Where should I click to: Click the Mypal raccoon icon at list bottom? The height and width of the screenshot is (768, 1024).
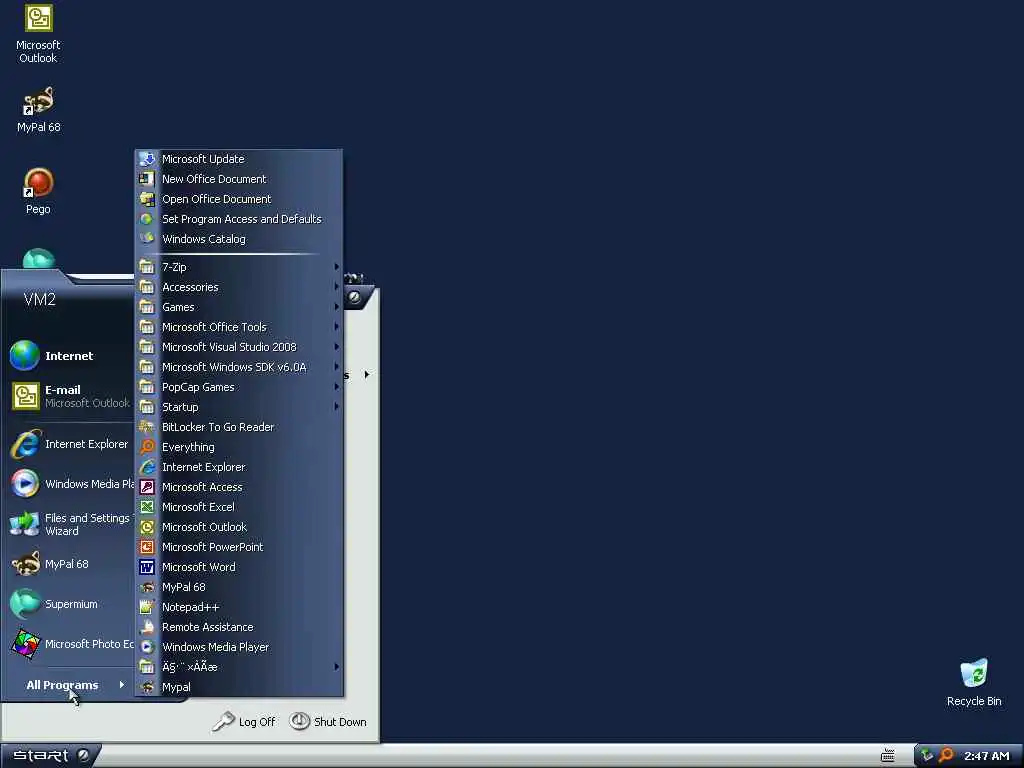(x=147, y=687)
